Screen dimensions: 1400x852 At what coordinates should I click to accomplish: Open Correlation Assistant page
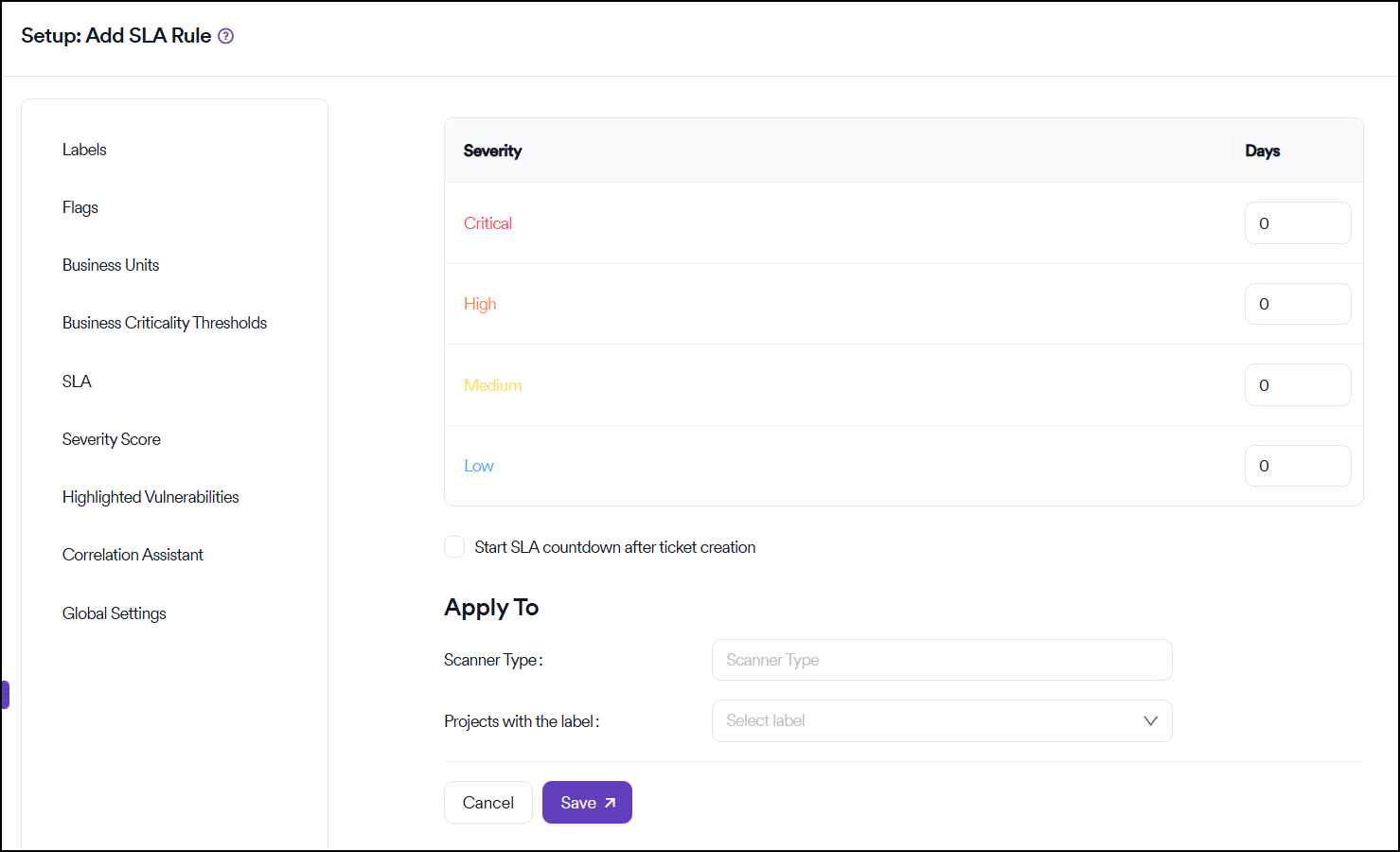tap(133, 555)
